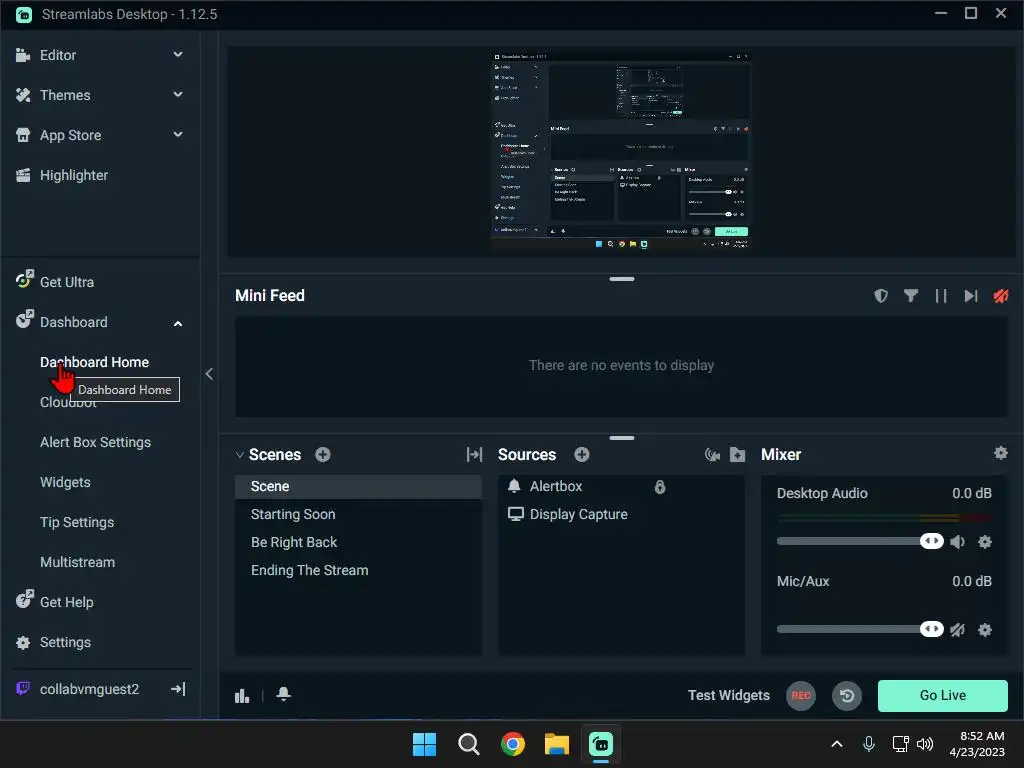Pause the Mini Feed alert queue
The width and height of the screenshot is (1024, 768).
click(940, 296)
